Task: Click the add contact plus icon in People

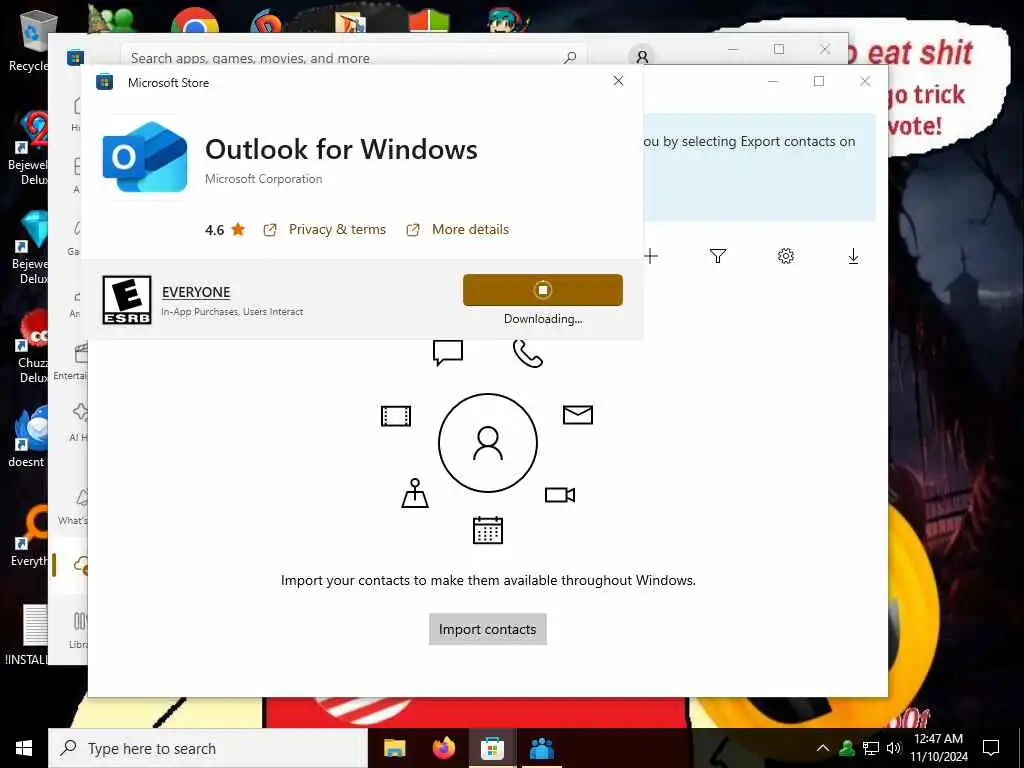Action: 651,256
